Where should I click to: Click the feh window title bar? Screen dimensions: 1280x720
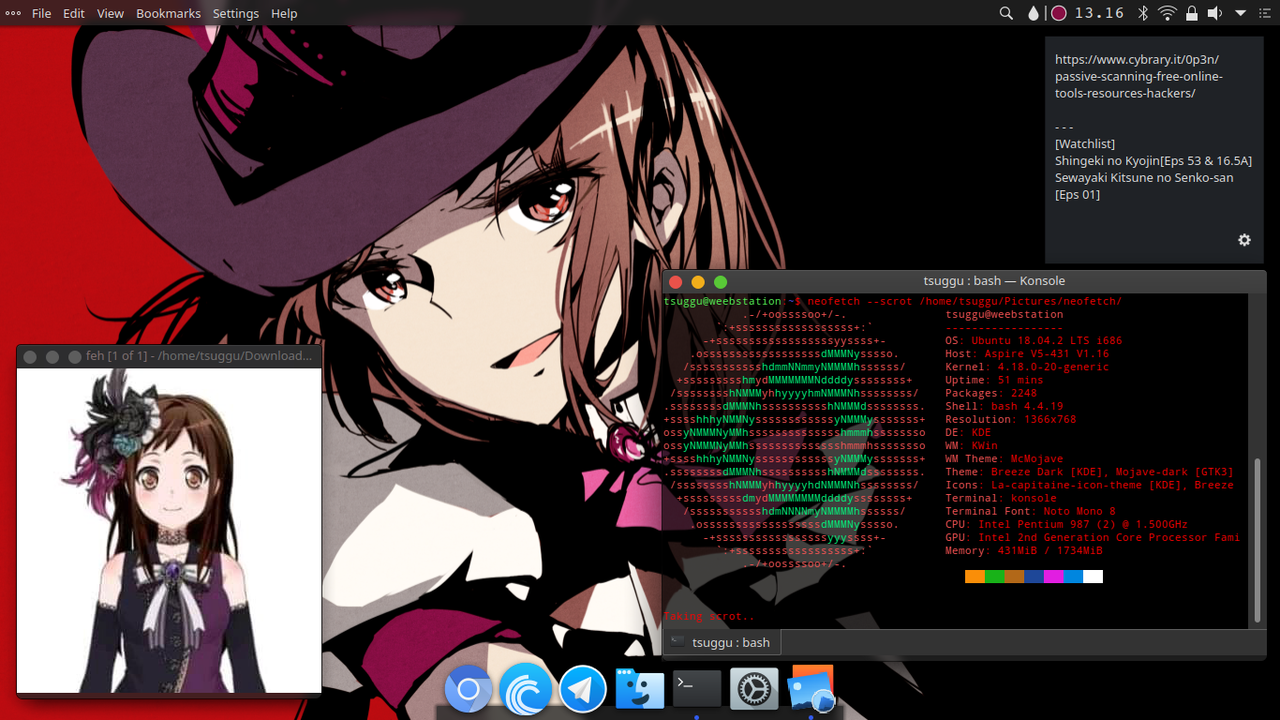pyautogui.click(x=168, y=356)
